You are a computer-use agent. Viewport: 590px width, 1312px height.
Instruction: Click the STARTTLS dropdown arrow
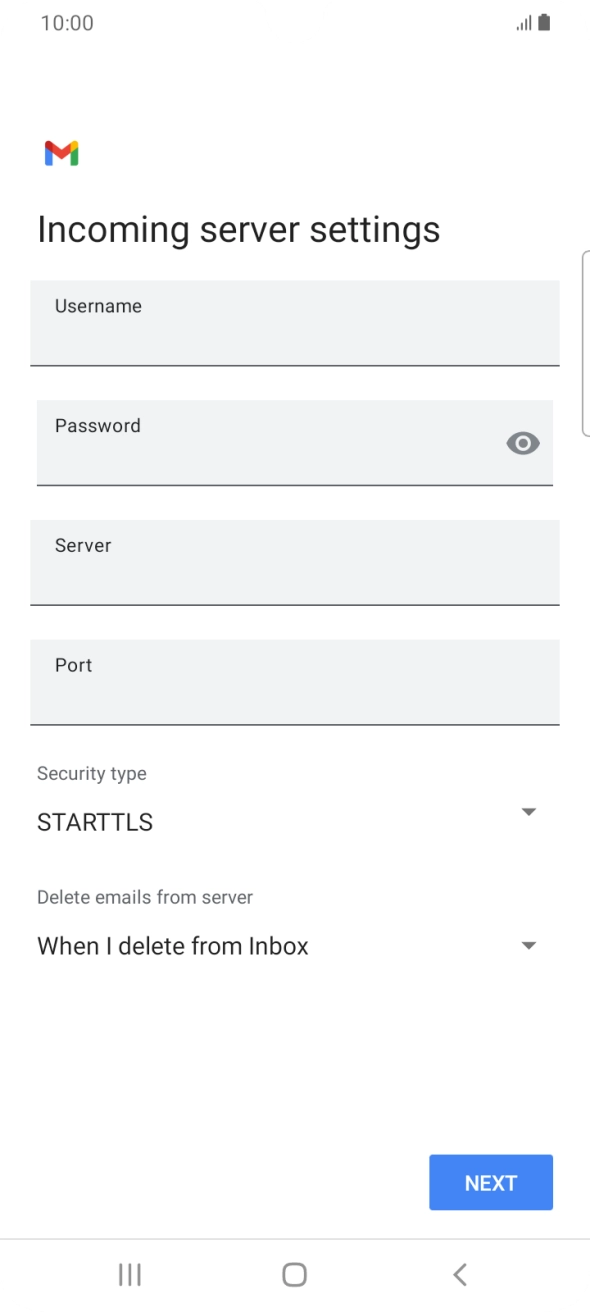[528, 811]
